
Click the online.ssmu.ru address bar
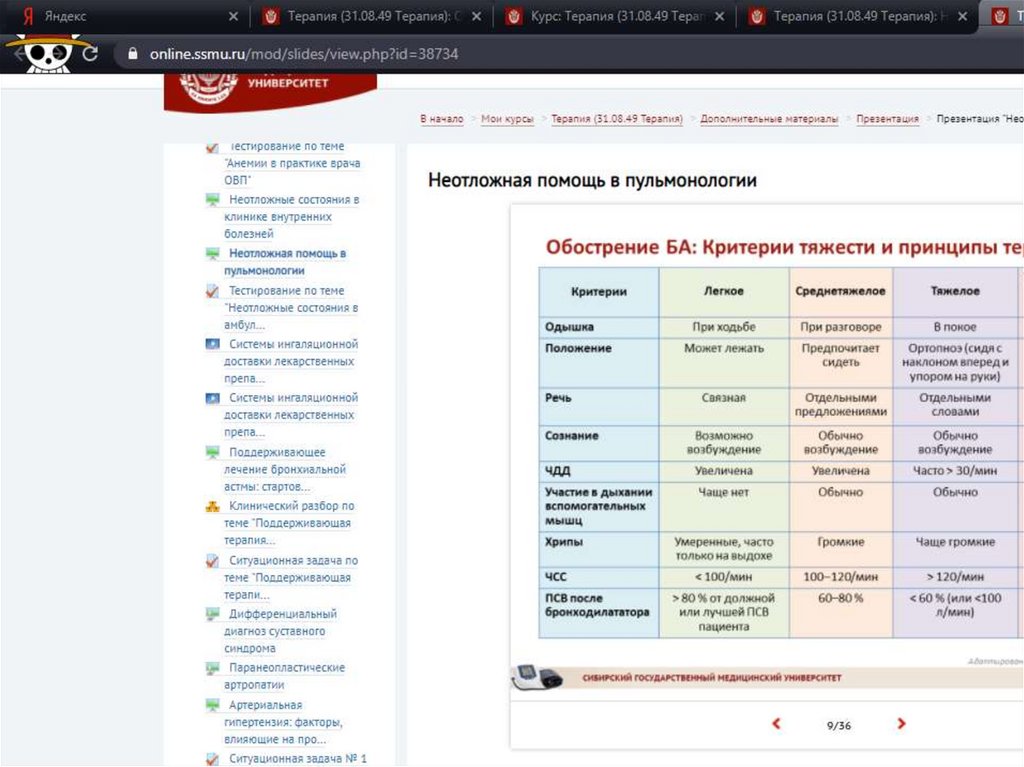(304, 54)
